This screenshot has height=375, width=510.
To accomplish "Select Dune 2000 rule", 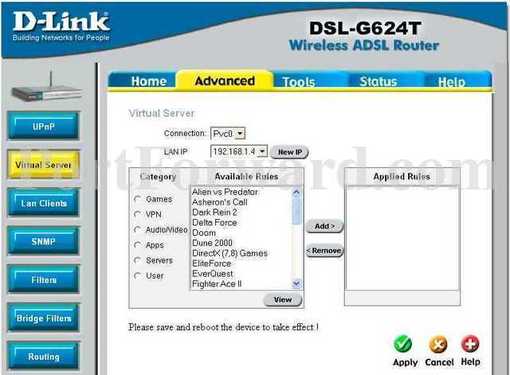I will [x=212, y=243].
